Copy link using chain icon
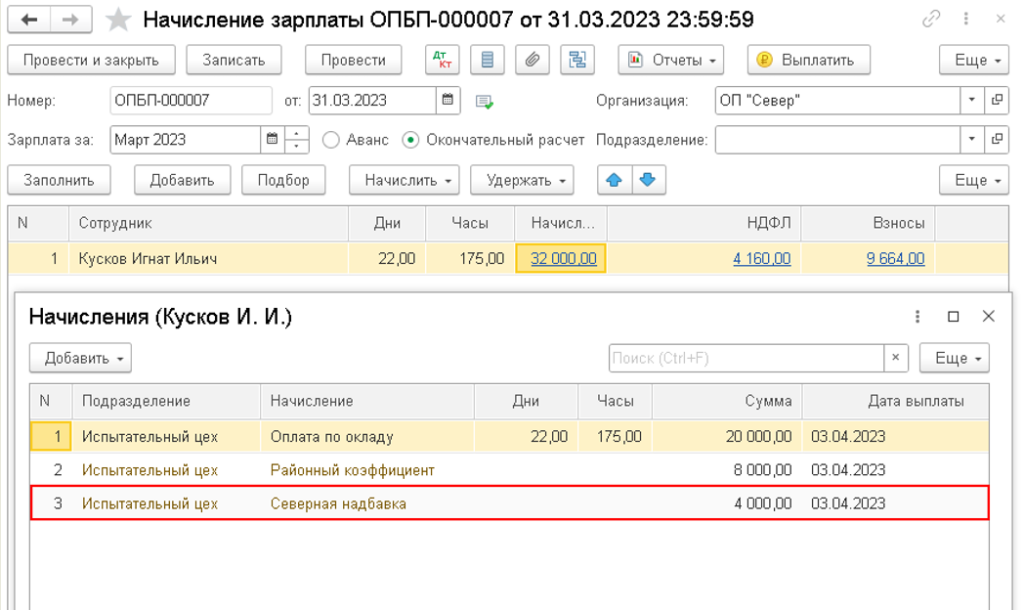This screenshot has height=610, width=1024. tap(933, 19)
